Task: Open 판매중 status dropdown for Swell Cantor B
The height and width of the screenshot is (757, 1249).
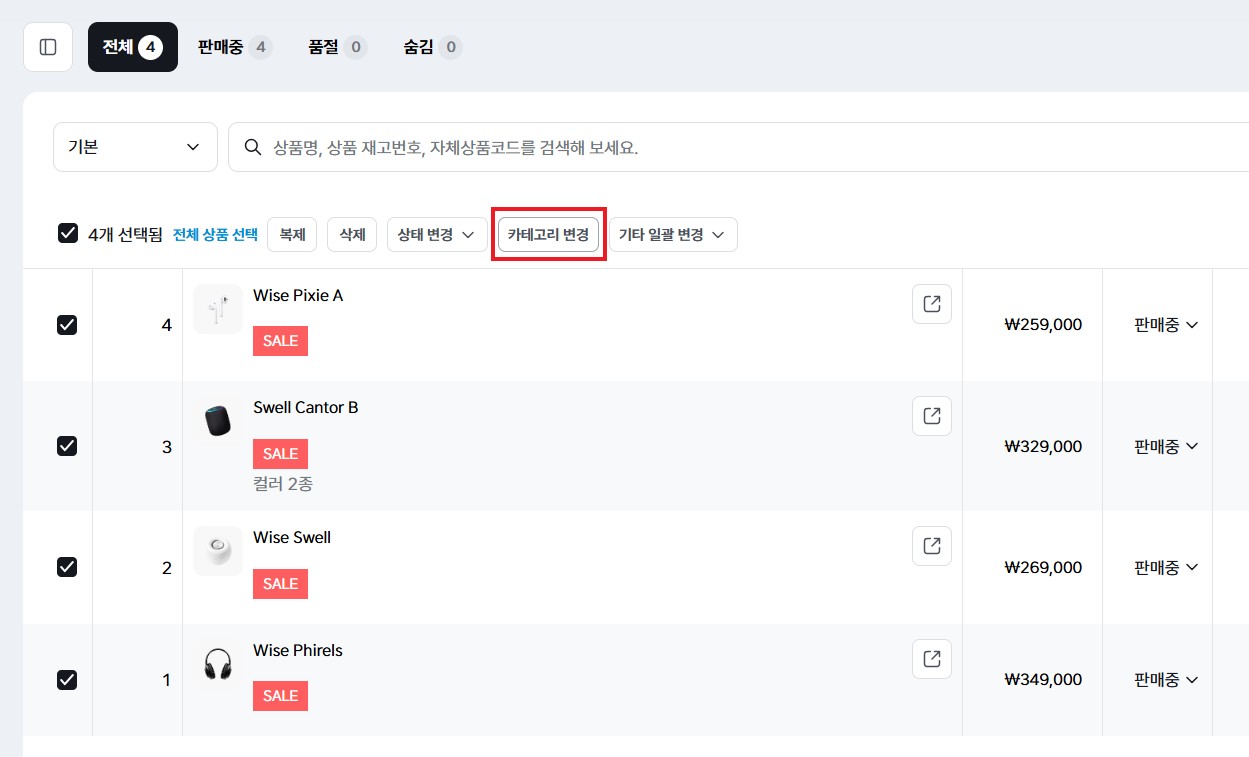Action: pos(1166,446)
